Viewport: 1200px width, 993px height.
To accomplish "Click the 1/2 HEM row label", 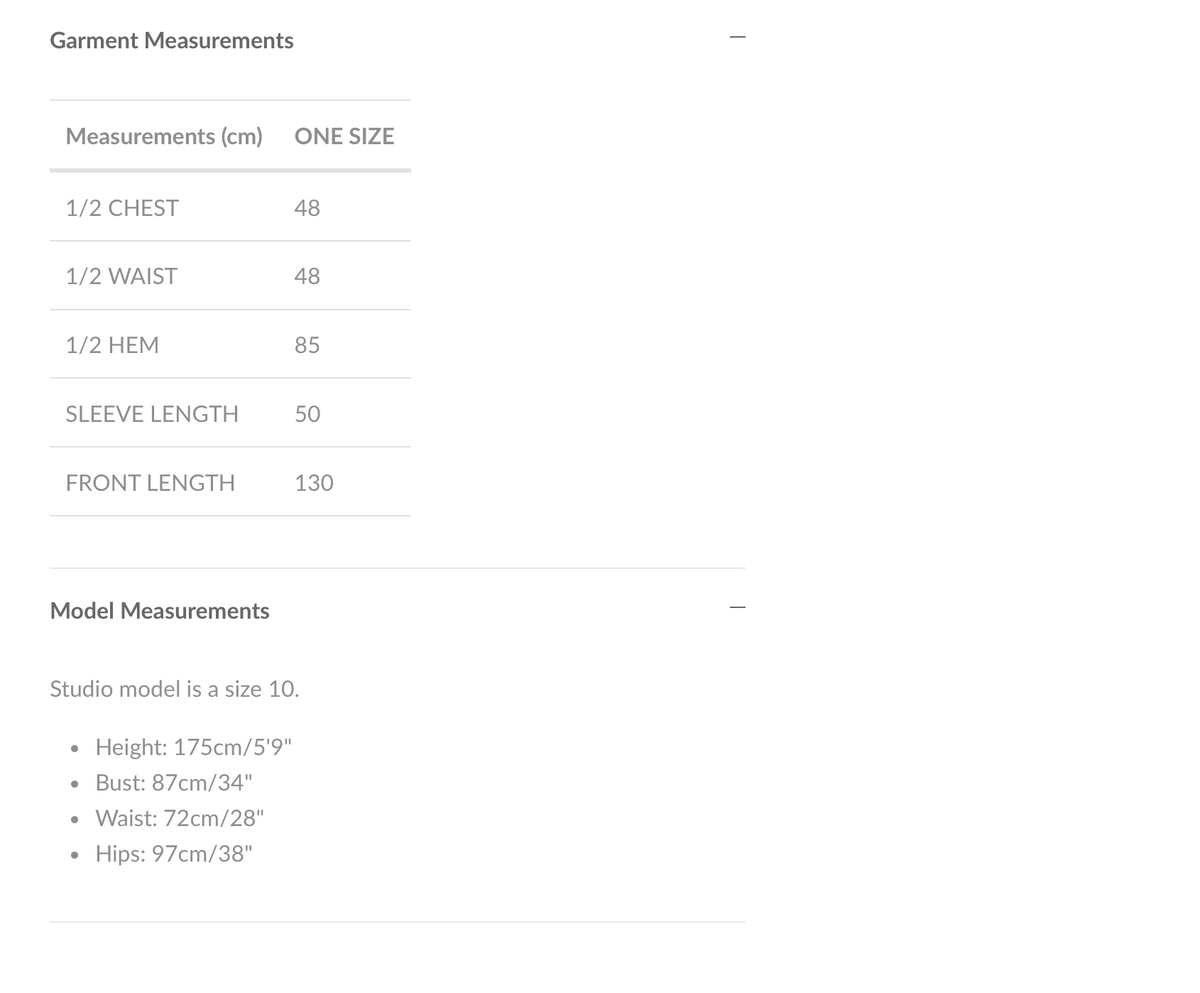I will [x=112, y=345].
